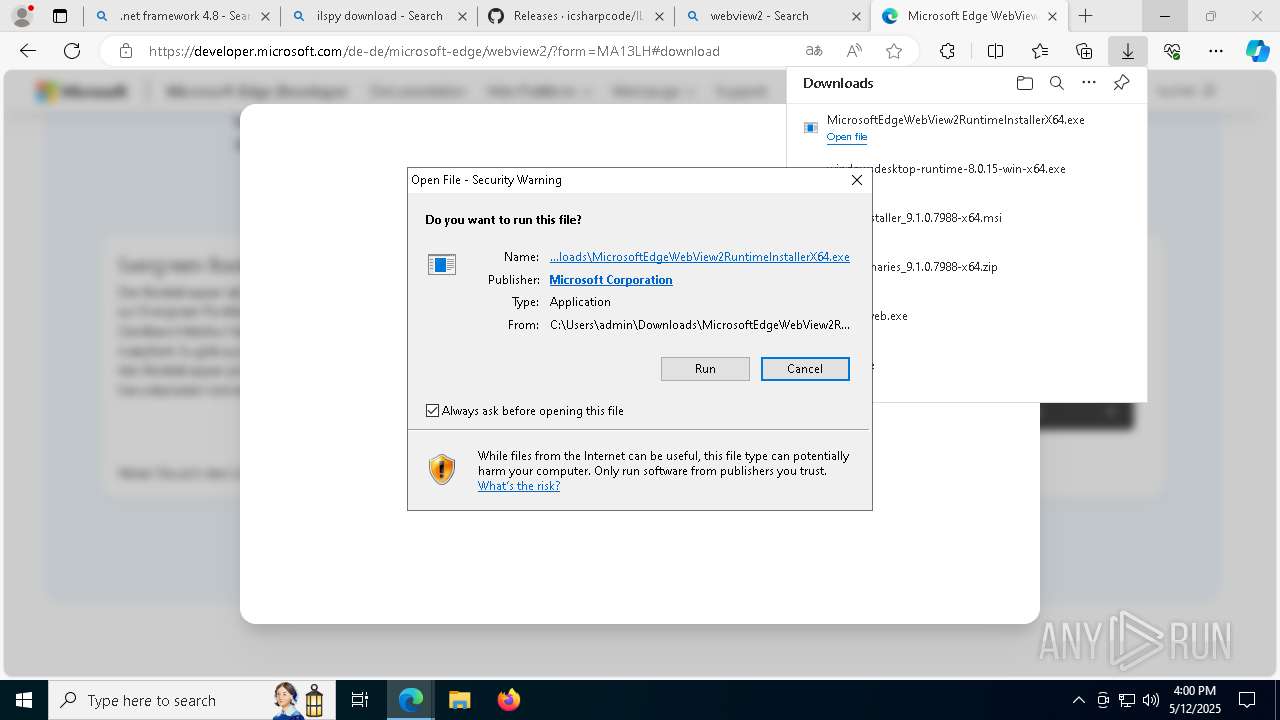Image resolution: width=1280 pixels, height=720 pixels.
Task: Select the Microsoft Edge WebView tab
Action: 970,16
